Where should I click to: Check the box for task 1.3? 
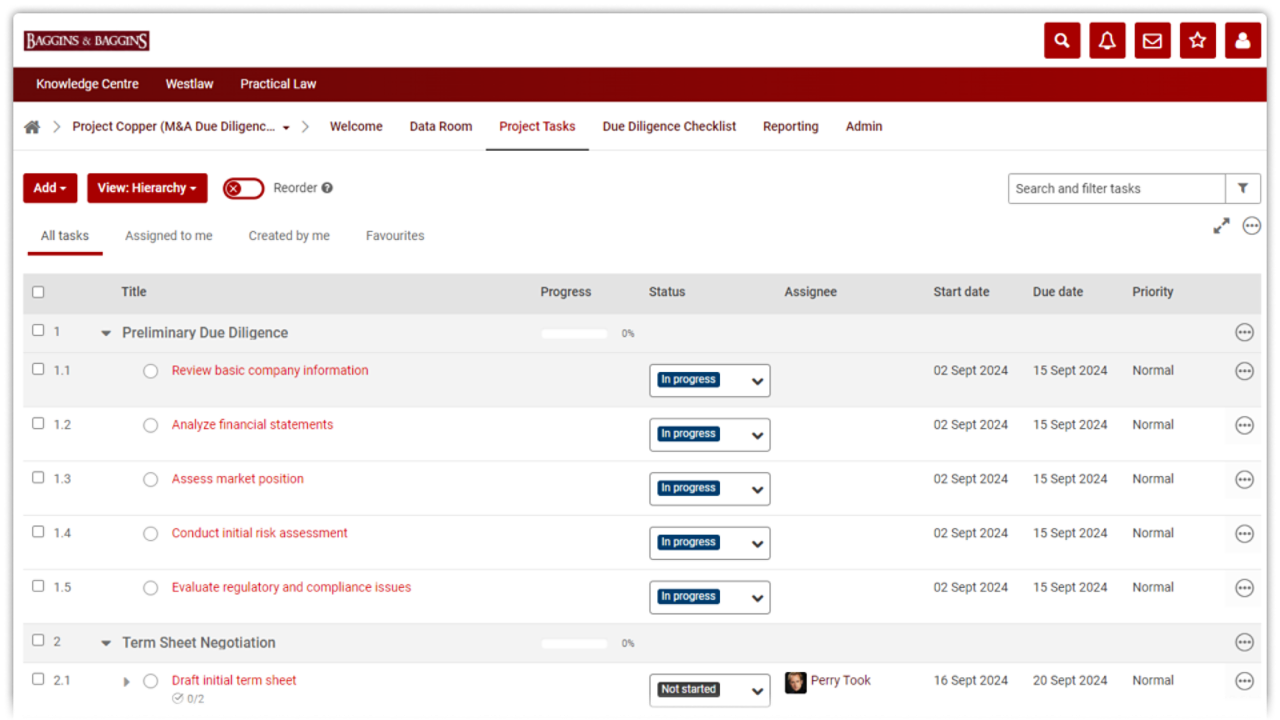click(38, 478)
